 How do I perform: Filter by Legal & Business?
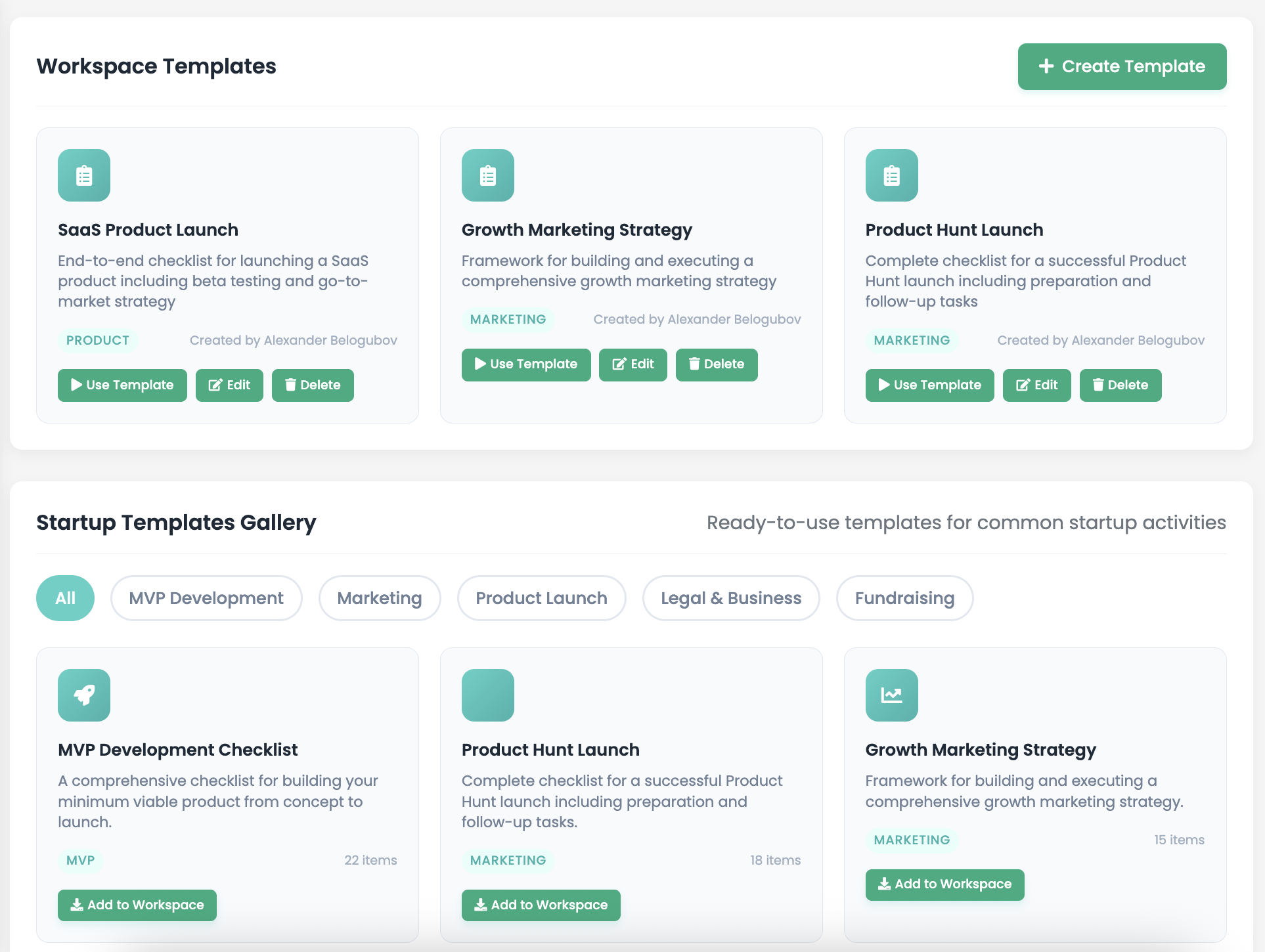[731, 598]
